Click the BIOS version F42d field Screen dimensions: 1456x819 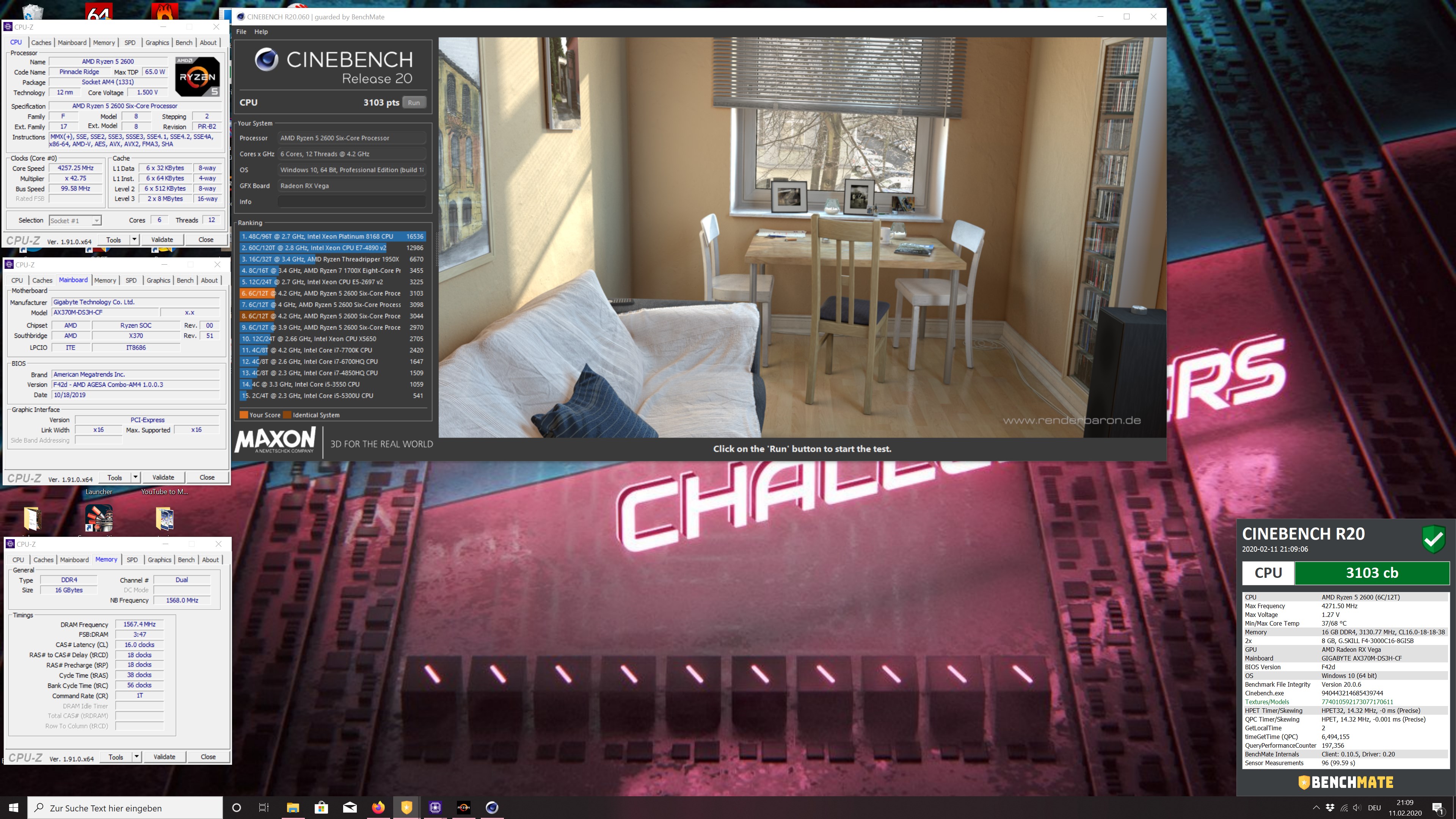click(x=136, y=385)
